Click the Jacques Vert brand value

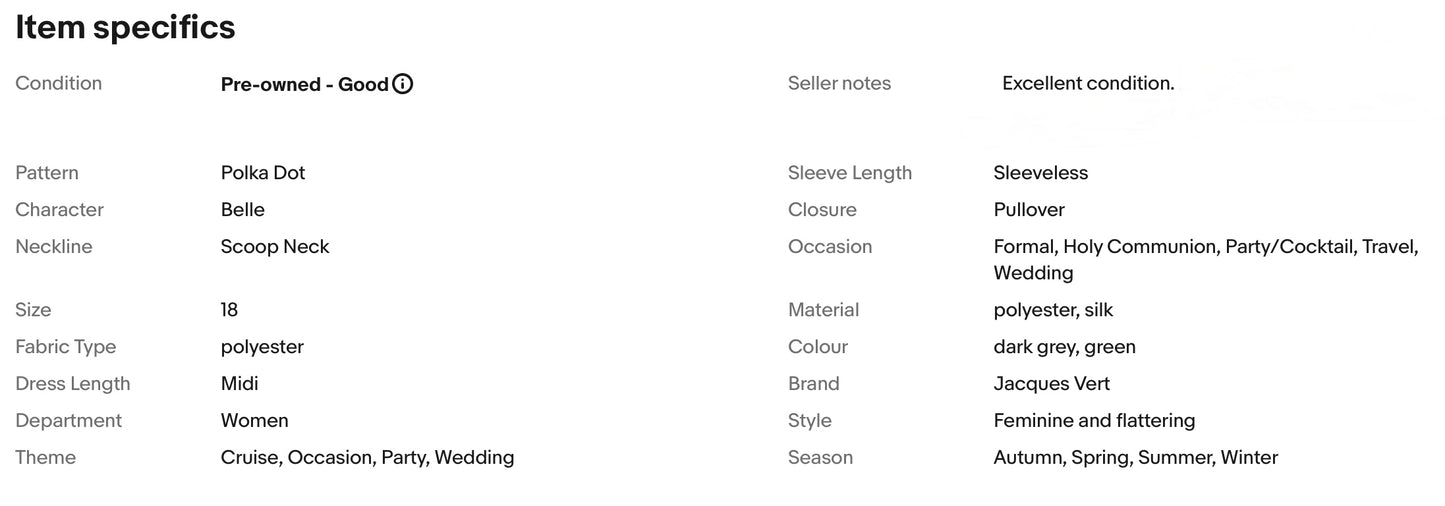[x=1052, y=384]
